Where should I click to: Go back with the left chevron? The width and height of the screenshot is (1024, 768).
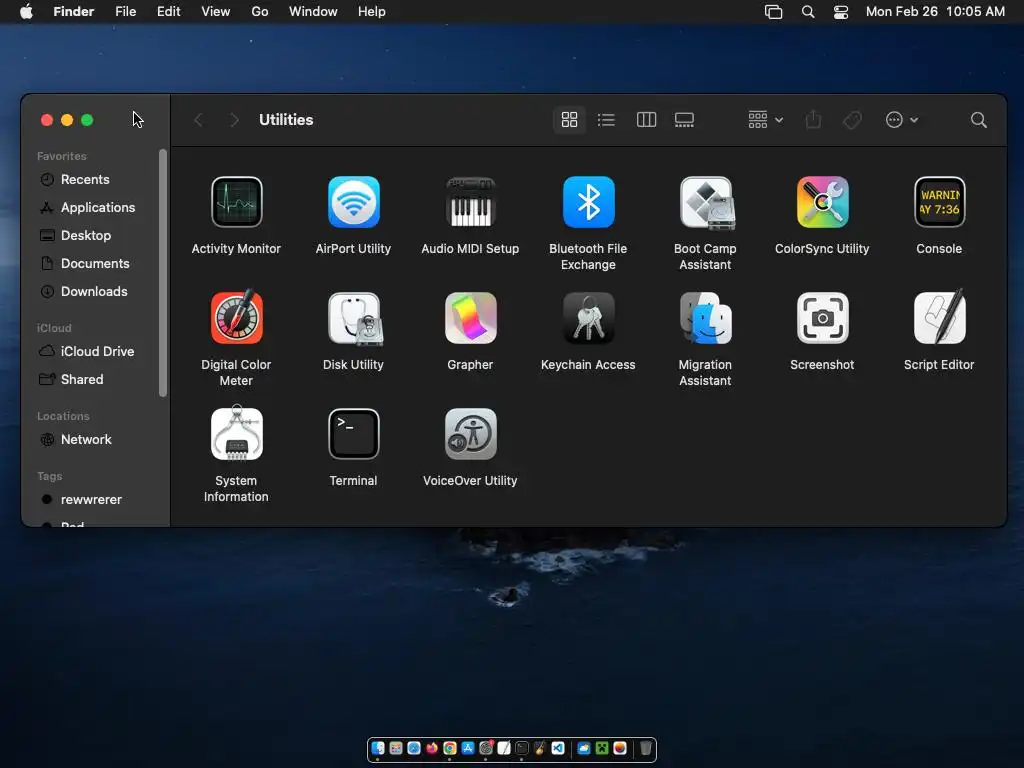point(199,120)
